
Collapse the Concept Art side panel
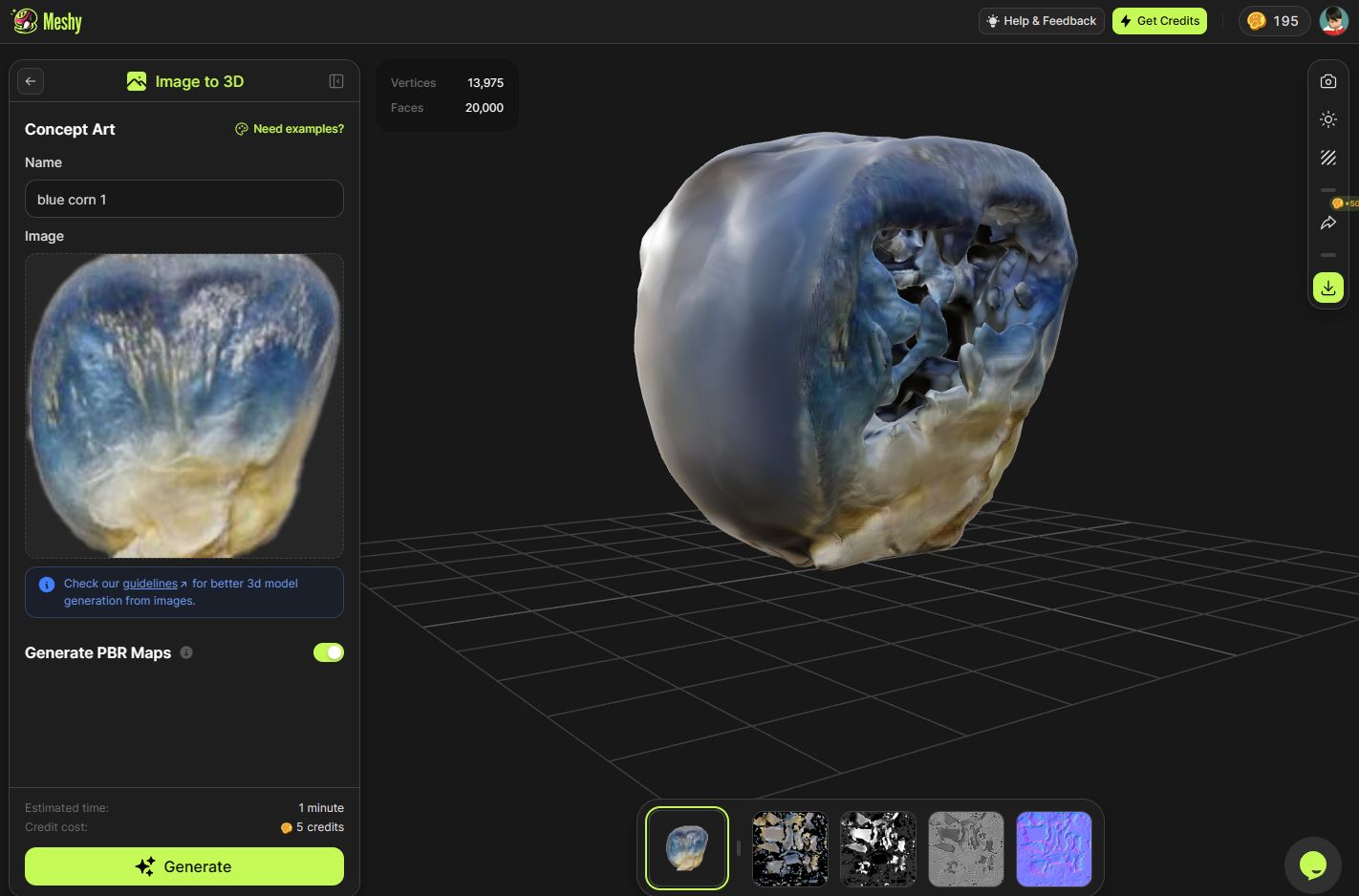335,81
